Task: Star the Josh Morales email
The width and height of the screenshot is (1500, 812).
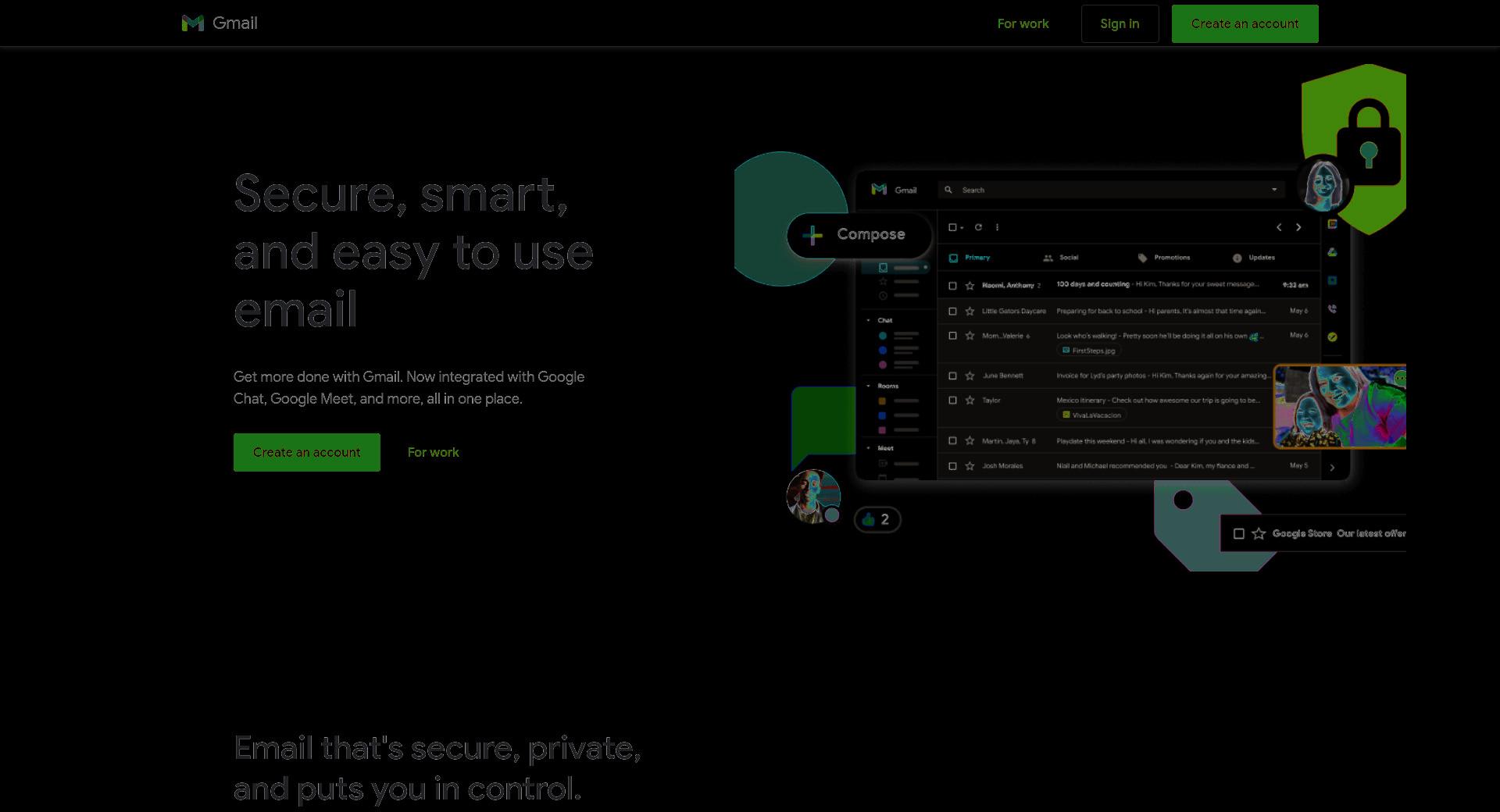Action: point(970,466)
